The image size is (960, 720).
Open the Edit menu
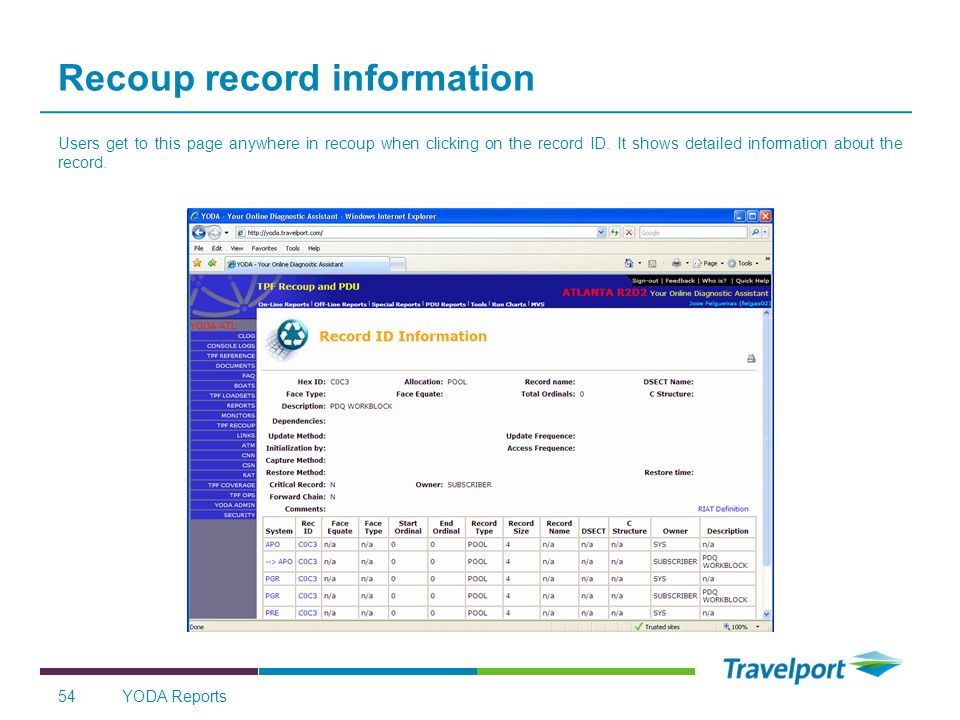tap(217, 249)
